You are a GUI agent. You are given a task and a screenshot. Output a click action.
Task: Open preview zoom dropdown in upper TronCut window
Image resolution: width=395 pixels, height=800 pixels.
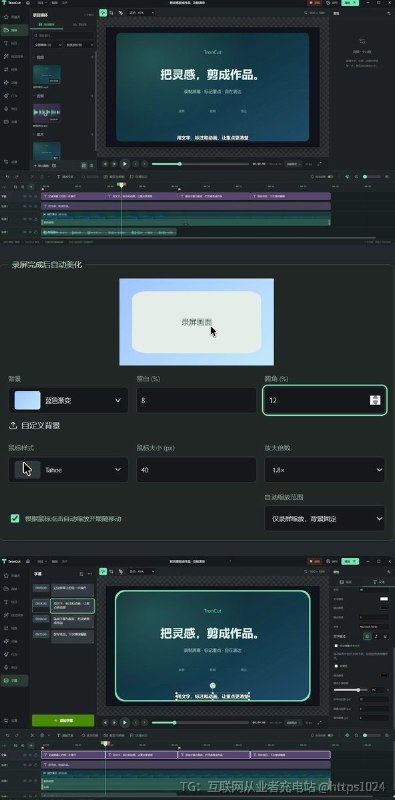[141, 12]
